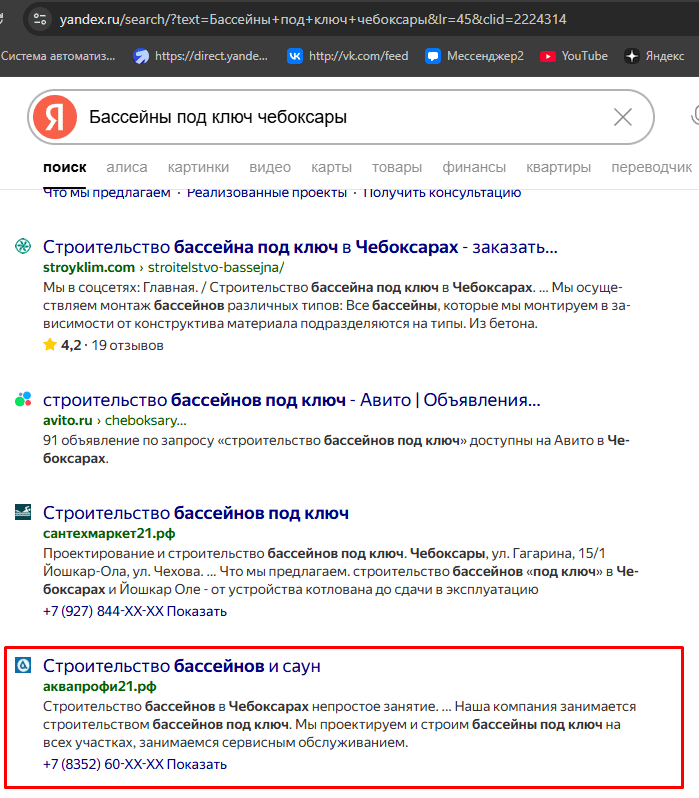This screenshot has height=798, width=699.
Task: Click the аквапрофи21.рф result favicon
Action: coord(23,666)
